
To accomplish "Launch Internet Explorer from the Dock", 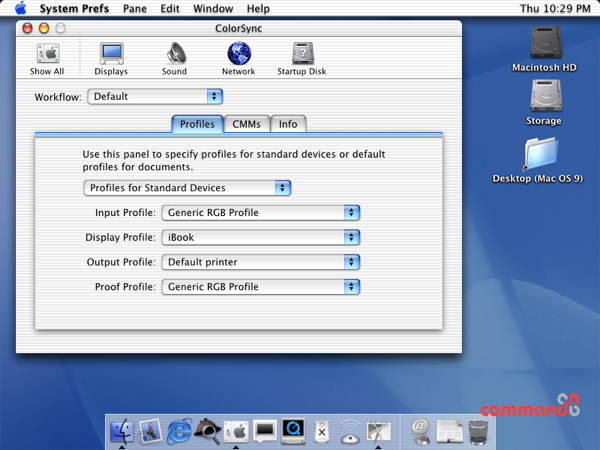I will click(179, 432).
